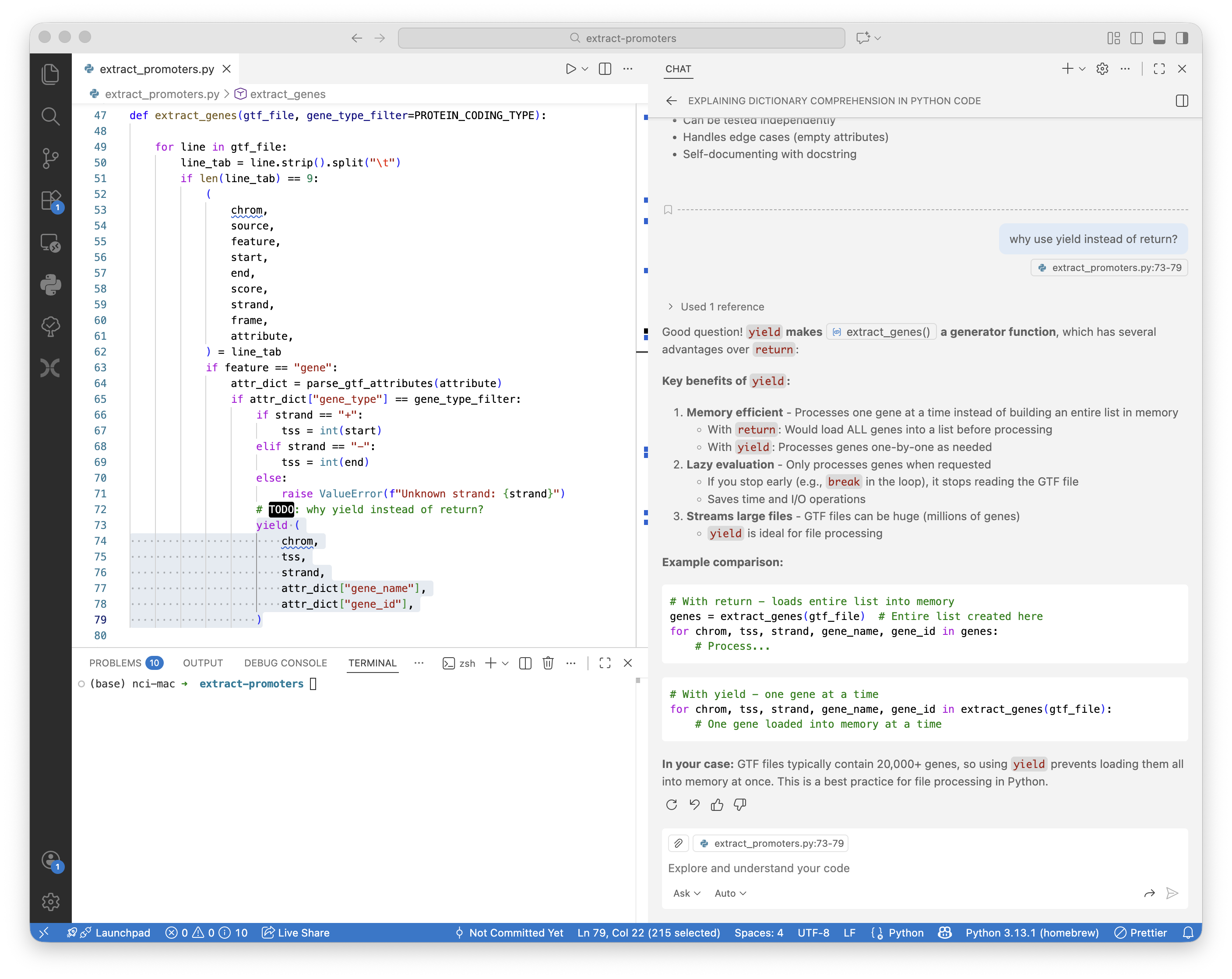The width and height of the screenshot is (1232, 979).
Task: Click the thumbs up feedback icon
Action: (717, 805)
